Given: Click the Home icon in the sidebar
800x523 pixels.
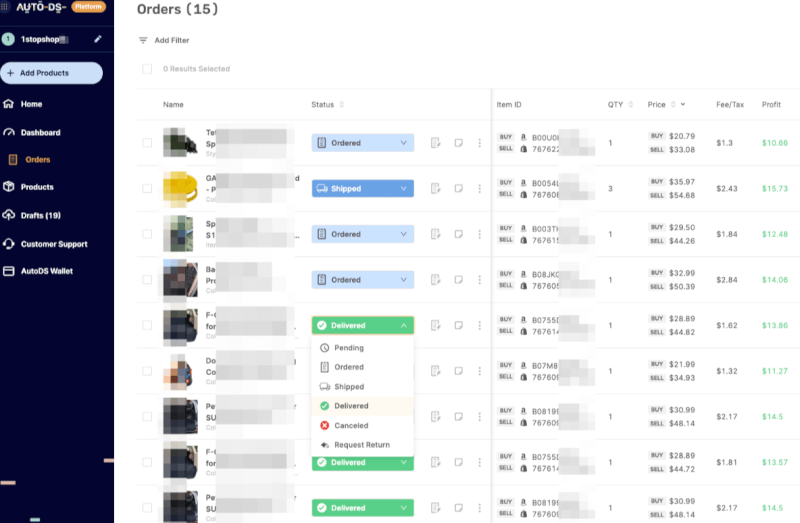Looking at the screenshot, I should point(9,104).
